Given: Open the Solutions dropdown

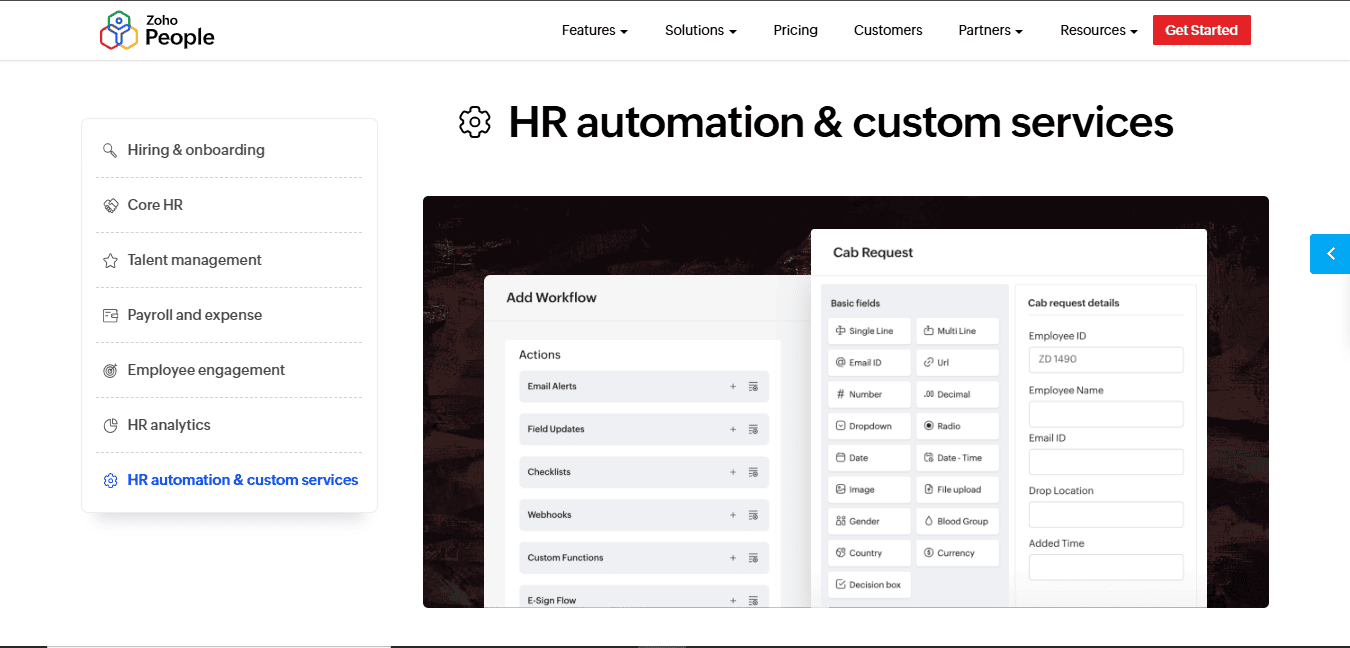Looking at the screenshot, I should point(700,30).
